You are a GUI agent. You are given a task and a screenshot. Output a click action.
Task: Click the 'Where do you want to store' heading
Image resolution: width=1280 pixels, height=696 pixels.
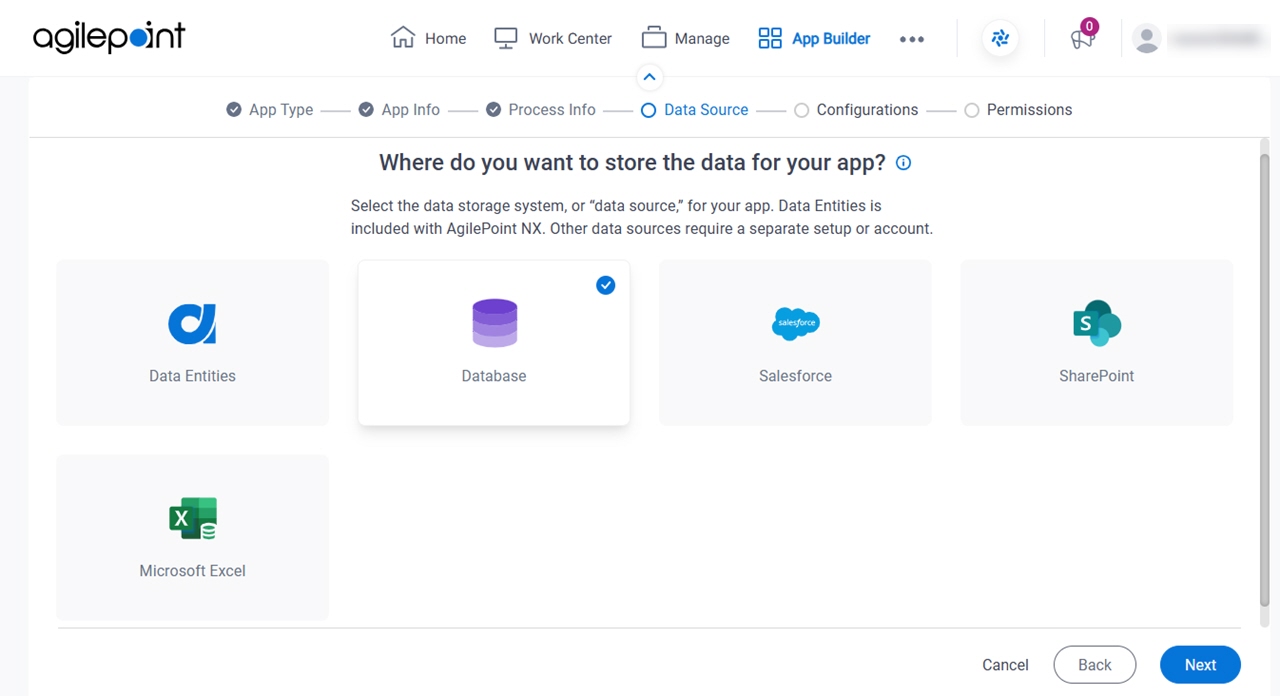[x=632, y=162]
